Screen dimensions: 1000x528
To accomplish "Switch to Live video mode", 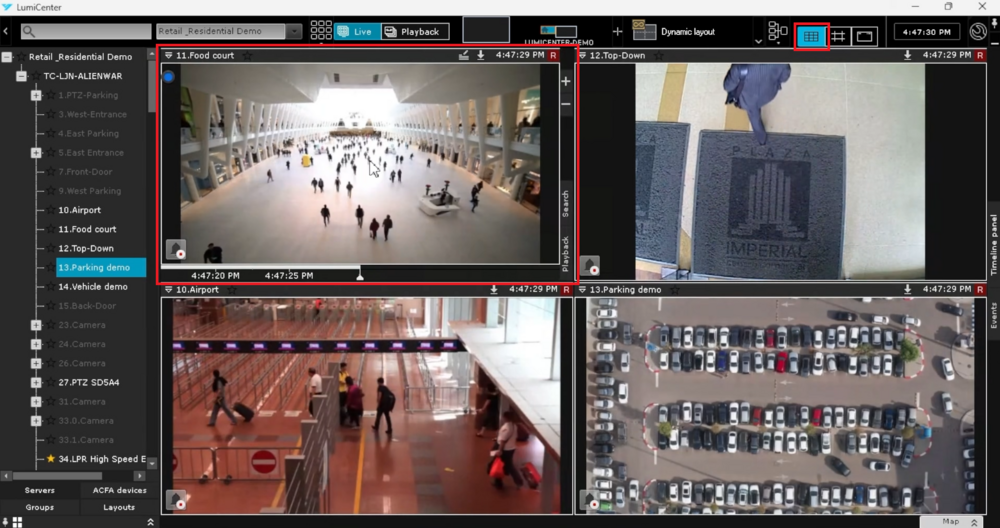I will (354, 32).
